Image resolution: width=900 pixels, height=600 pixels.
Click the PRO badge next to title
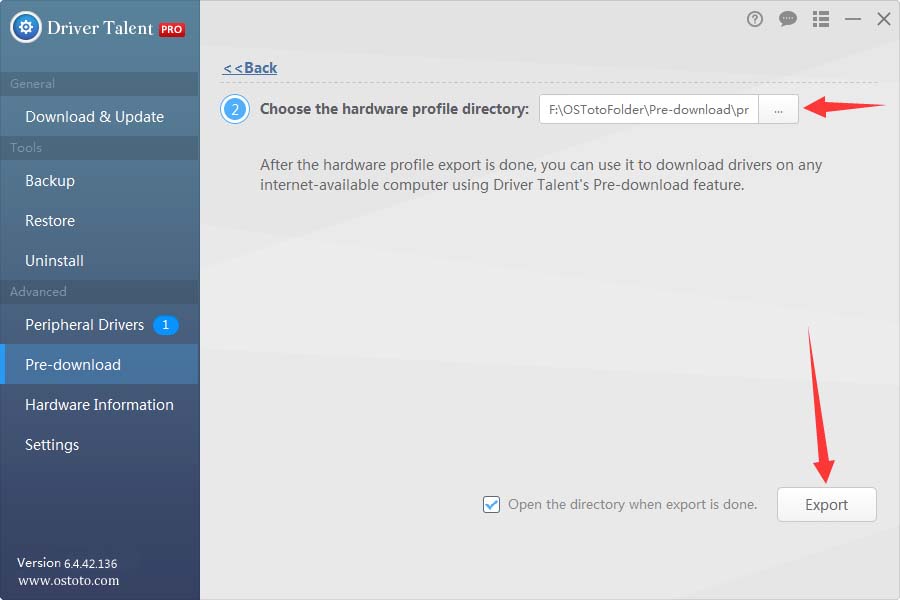point(172,29)
